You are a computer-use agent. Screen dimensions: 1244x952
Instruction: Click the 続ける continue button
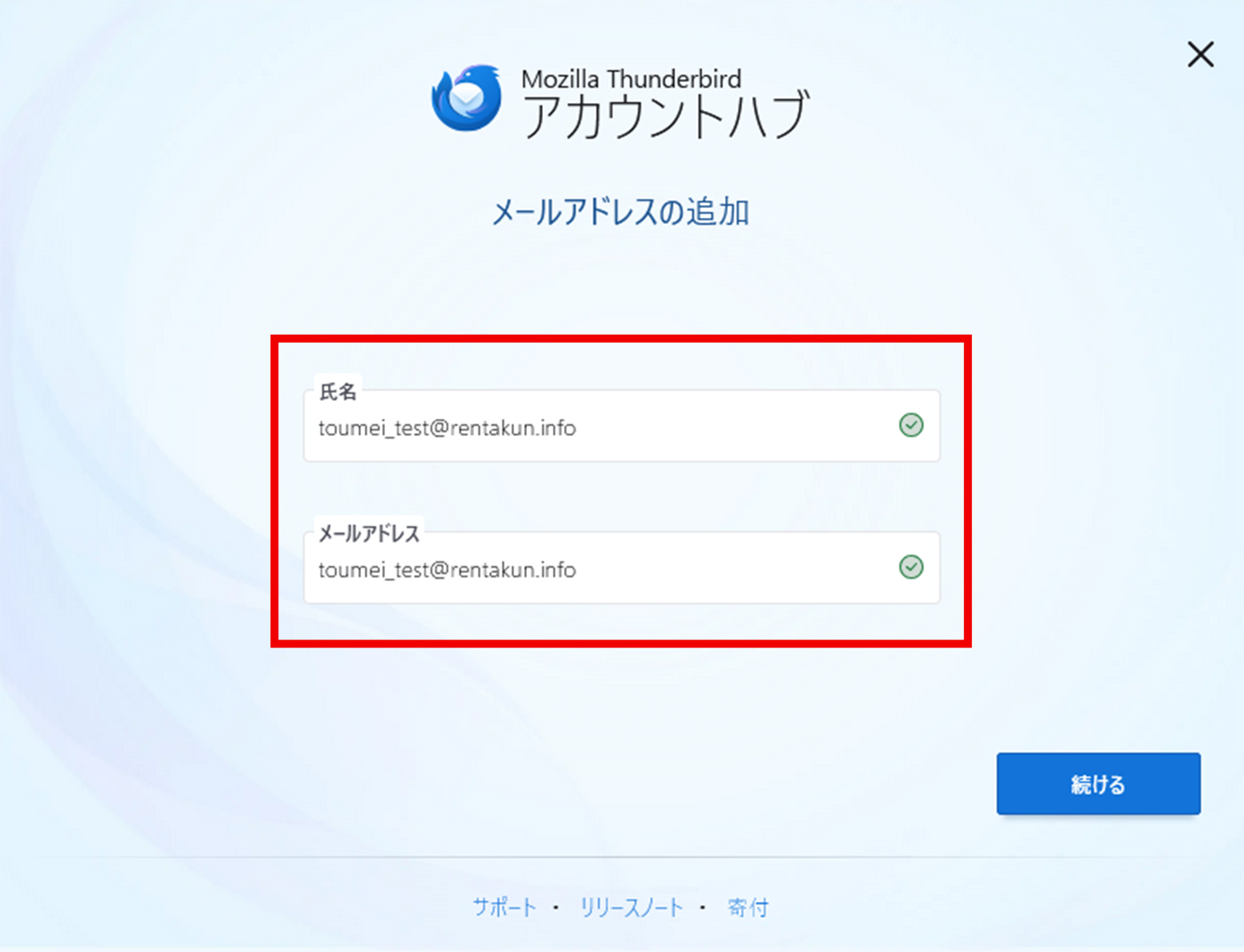[x=1098, y=784]
